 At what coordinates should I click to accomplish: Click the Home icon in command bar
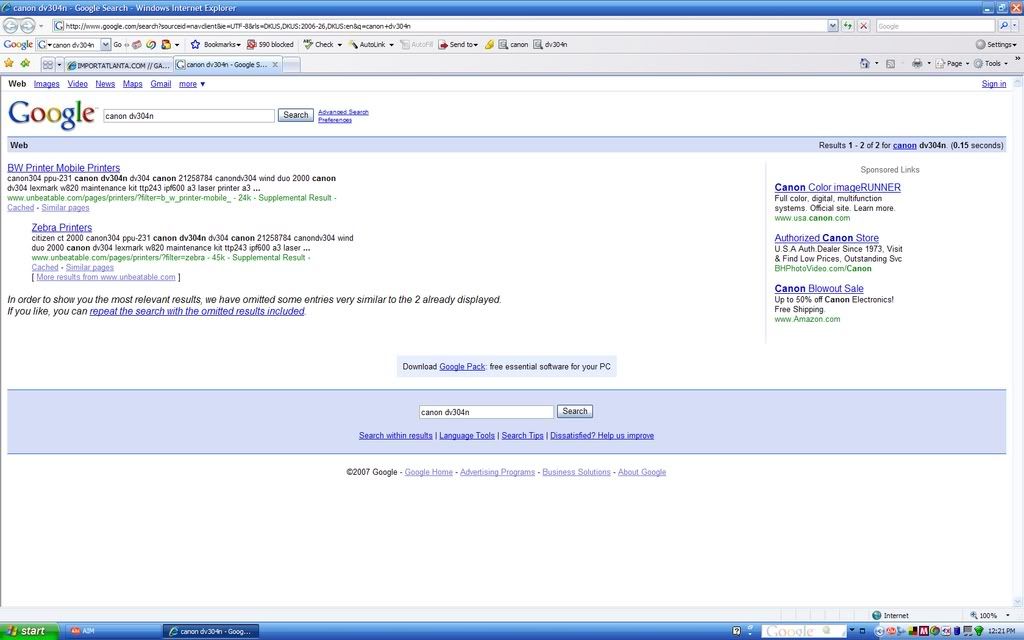pyautogui.click(x=865, y=63)
